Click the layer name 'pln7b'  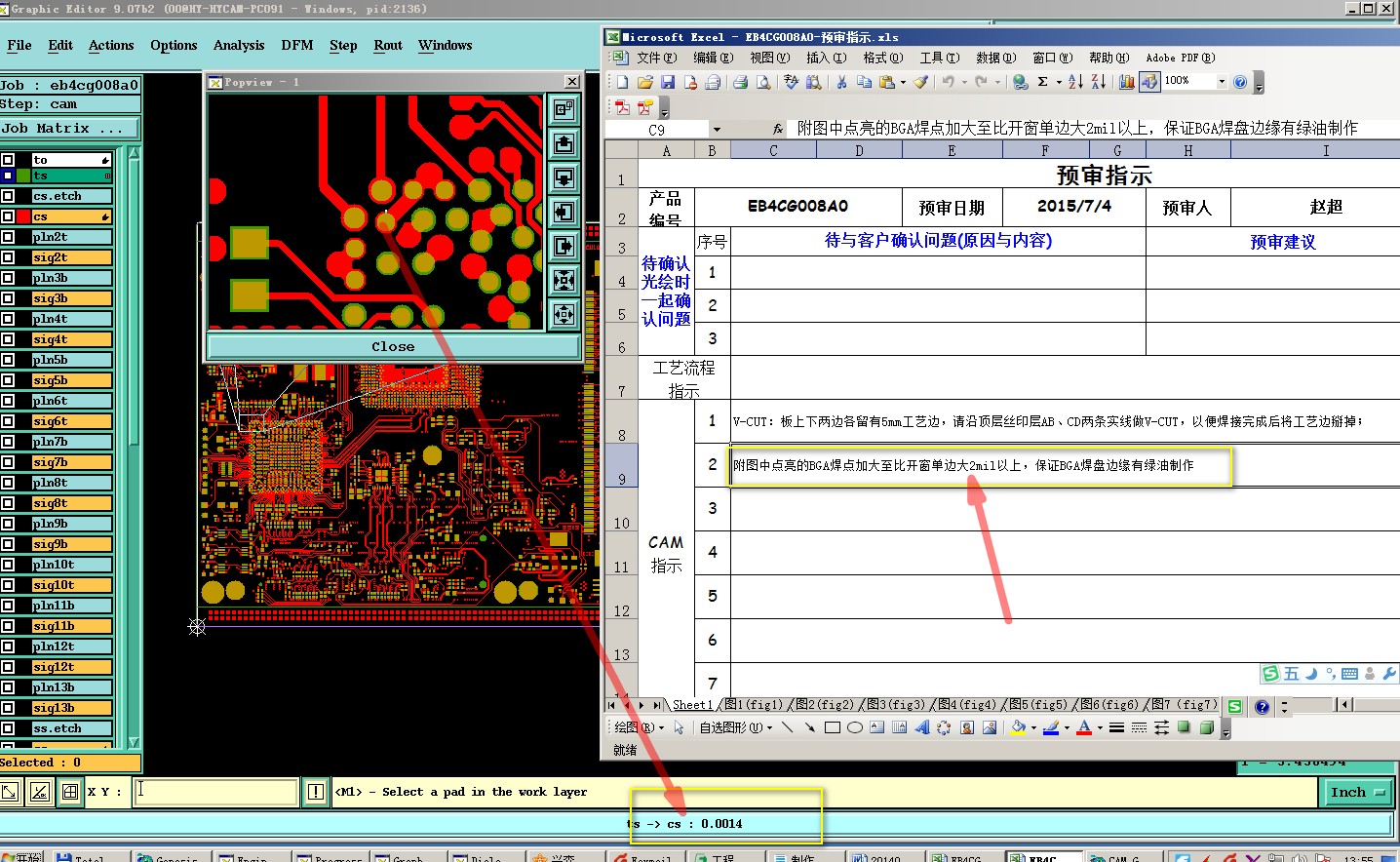coord(72,442)
